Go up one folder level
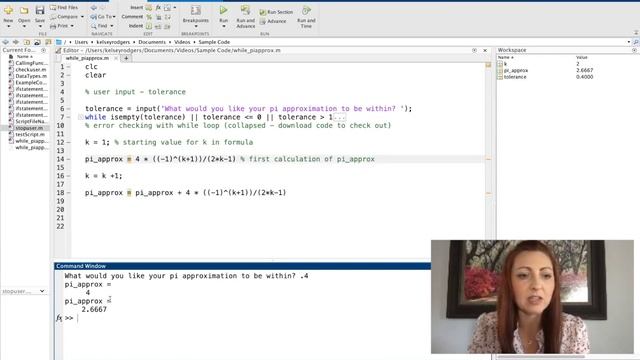Image resolution: width=640 pixels, height=360 pixels. (27, 42)
